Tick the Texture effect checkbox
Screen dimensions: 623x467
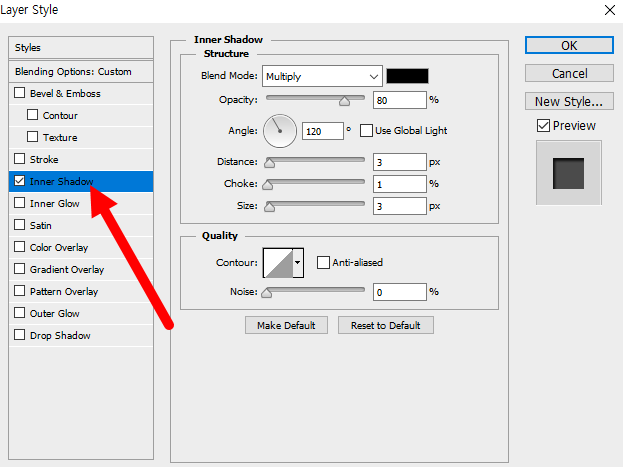click(x=33, y=137)
